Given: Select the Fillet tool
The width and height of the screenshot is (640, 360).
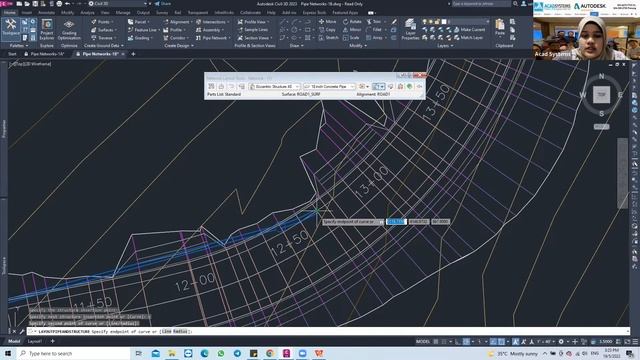Looking at the screenshot, I should (x=373, y=30).
